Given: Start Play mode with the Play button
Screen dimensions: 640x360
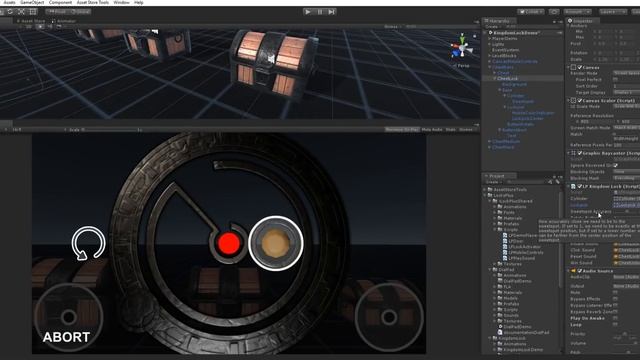Looking at the screenshot, I should (308, 12).
